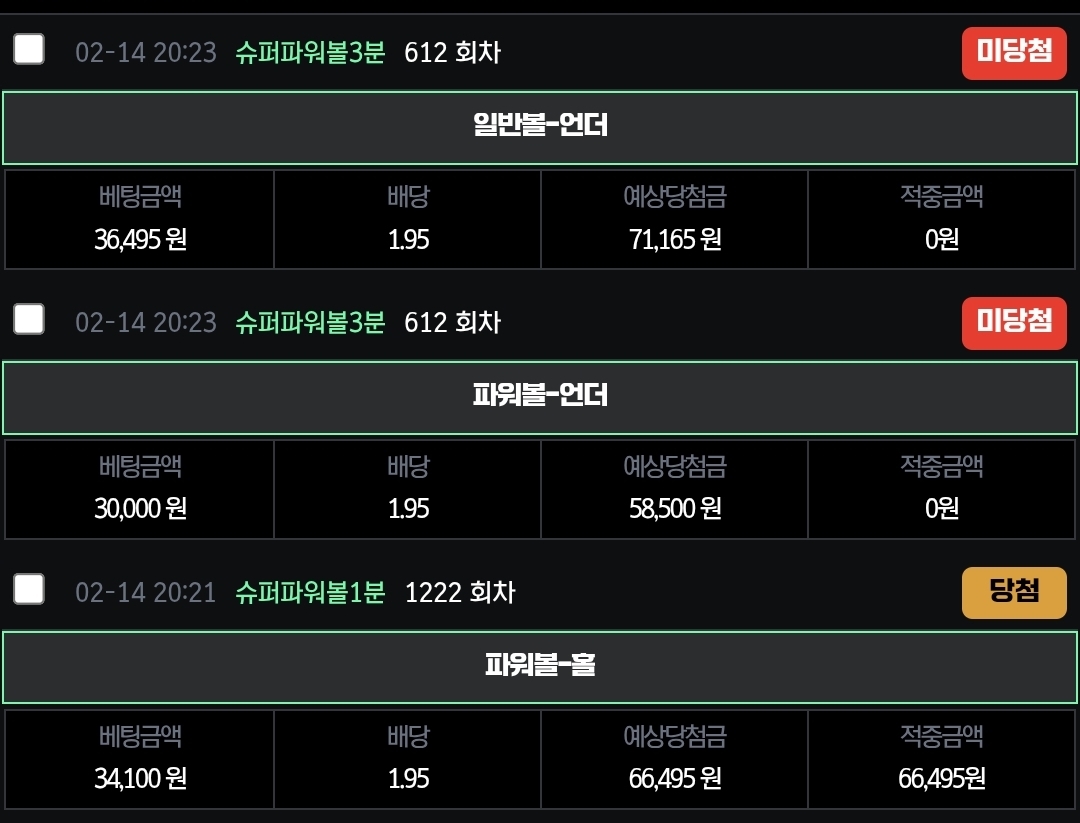Select the 파워볼-언더 bet banner
Screen dimensions: 1080x823
point(540,397)
